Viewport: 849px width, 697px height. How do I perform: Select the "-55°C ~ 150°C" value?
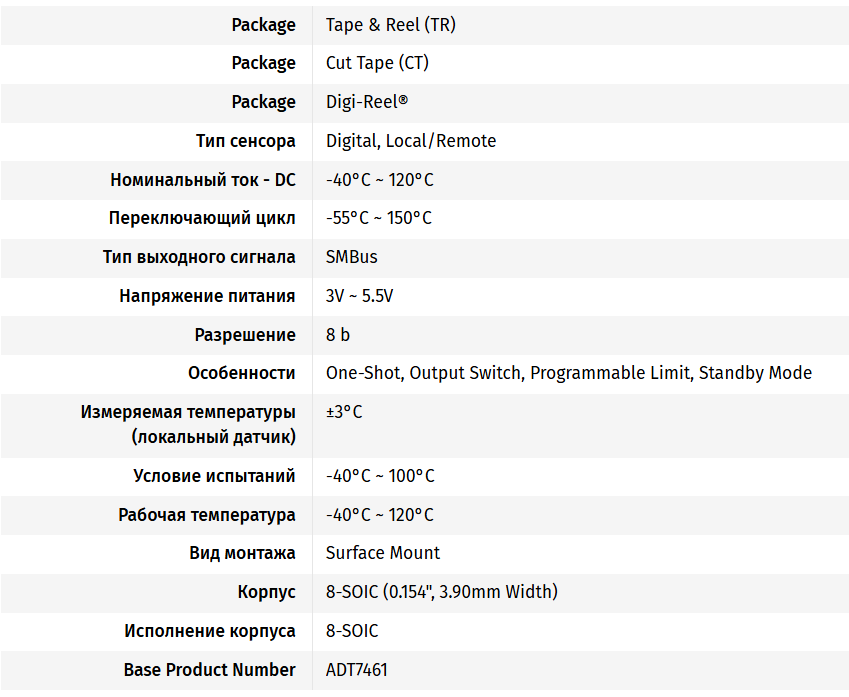379,218
